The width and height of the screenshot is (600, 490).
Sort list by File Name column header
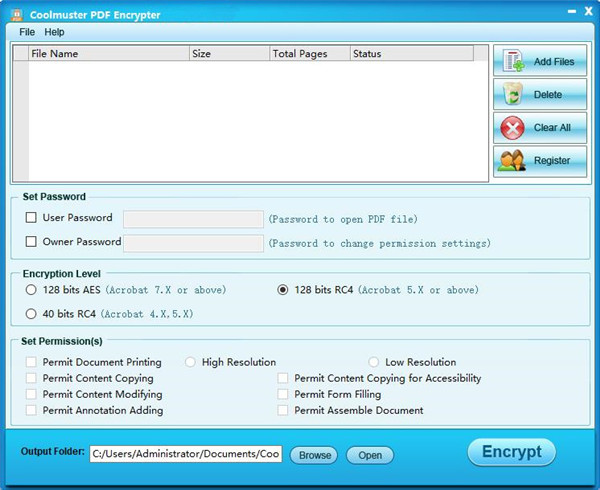click(x=108, y=54)
